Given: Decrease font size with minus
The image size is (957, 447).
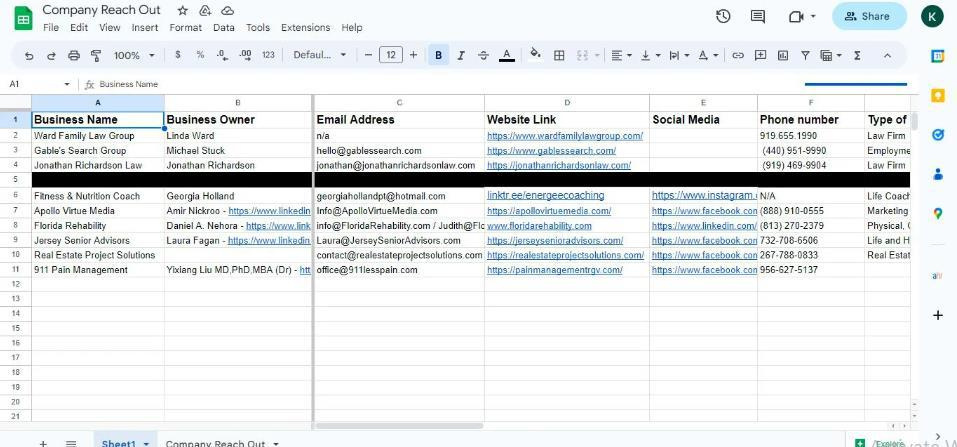Looking at the screenshot, I should (368, 55).
